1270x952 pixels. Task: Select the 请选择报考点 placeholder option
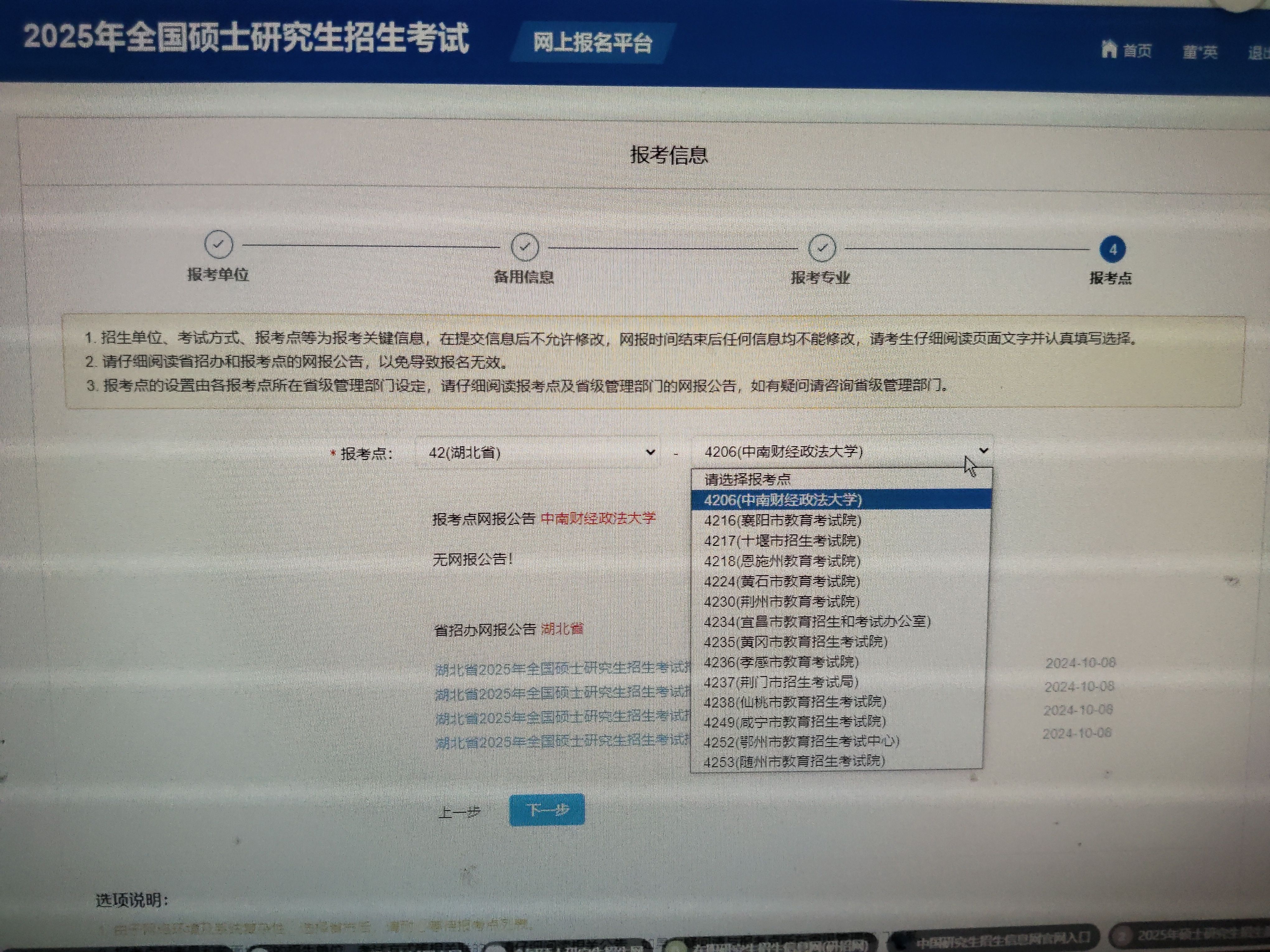coord(748,479)
